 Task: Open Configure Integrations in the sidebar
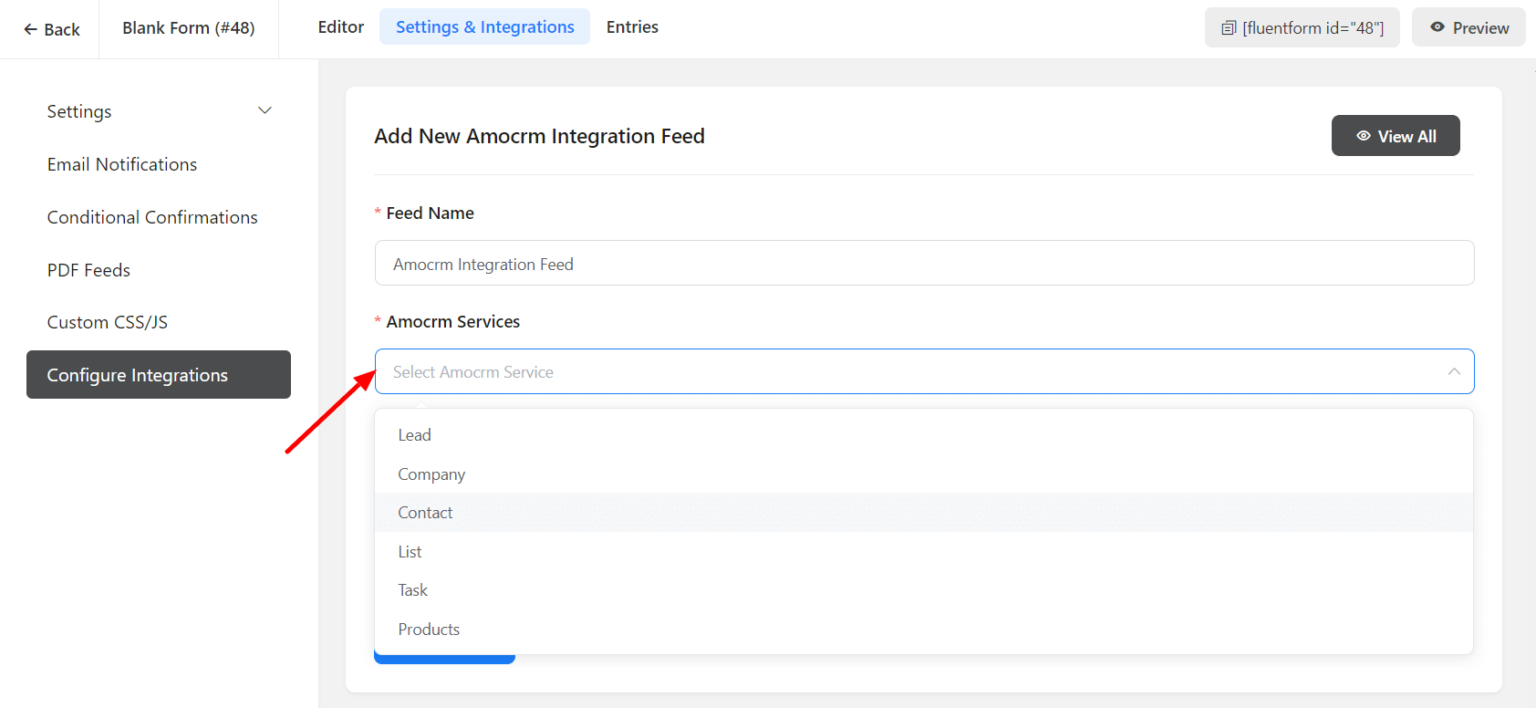pyautogui.click(x=137, y=374)
